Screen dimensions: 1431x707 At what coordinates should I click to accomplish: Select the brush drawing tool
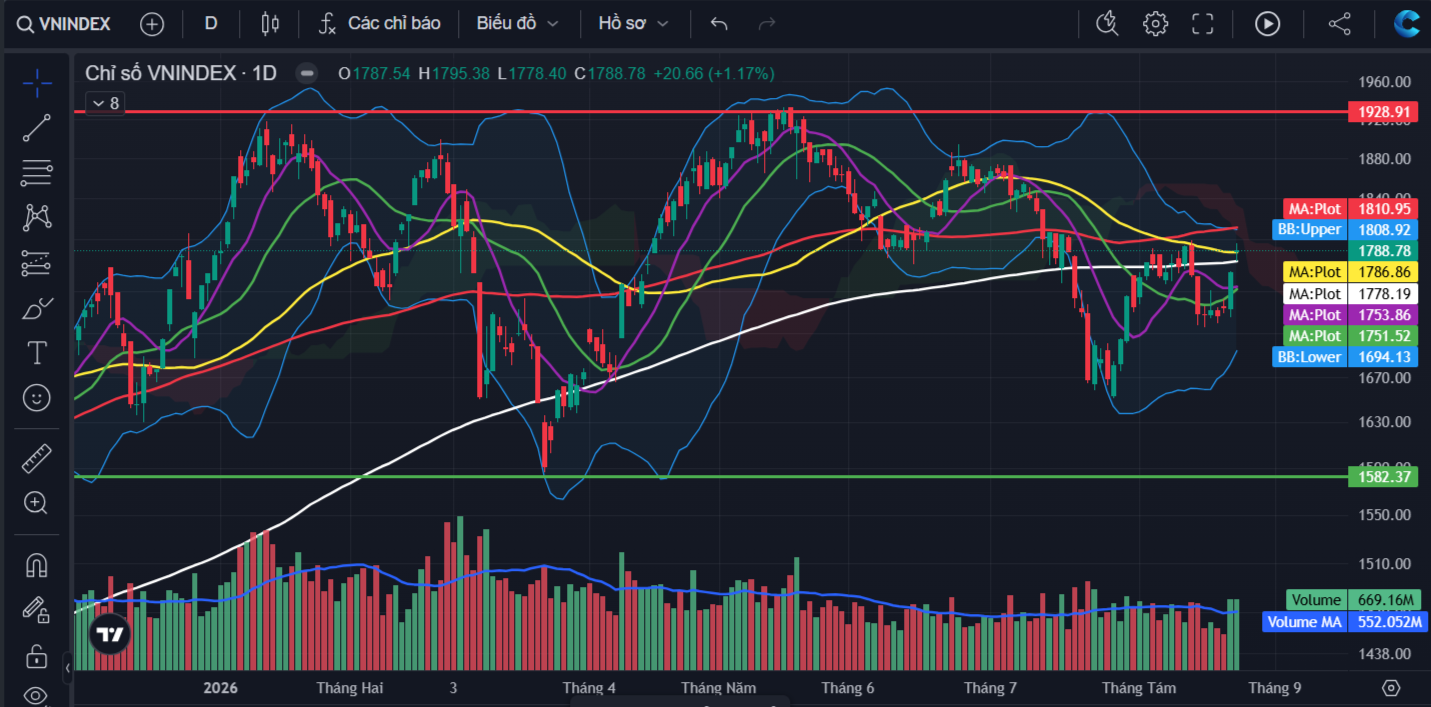click(37, 308)
